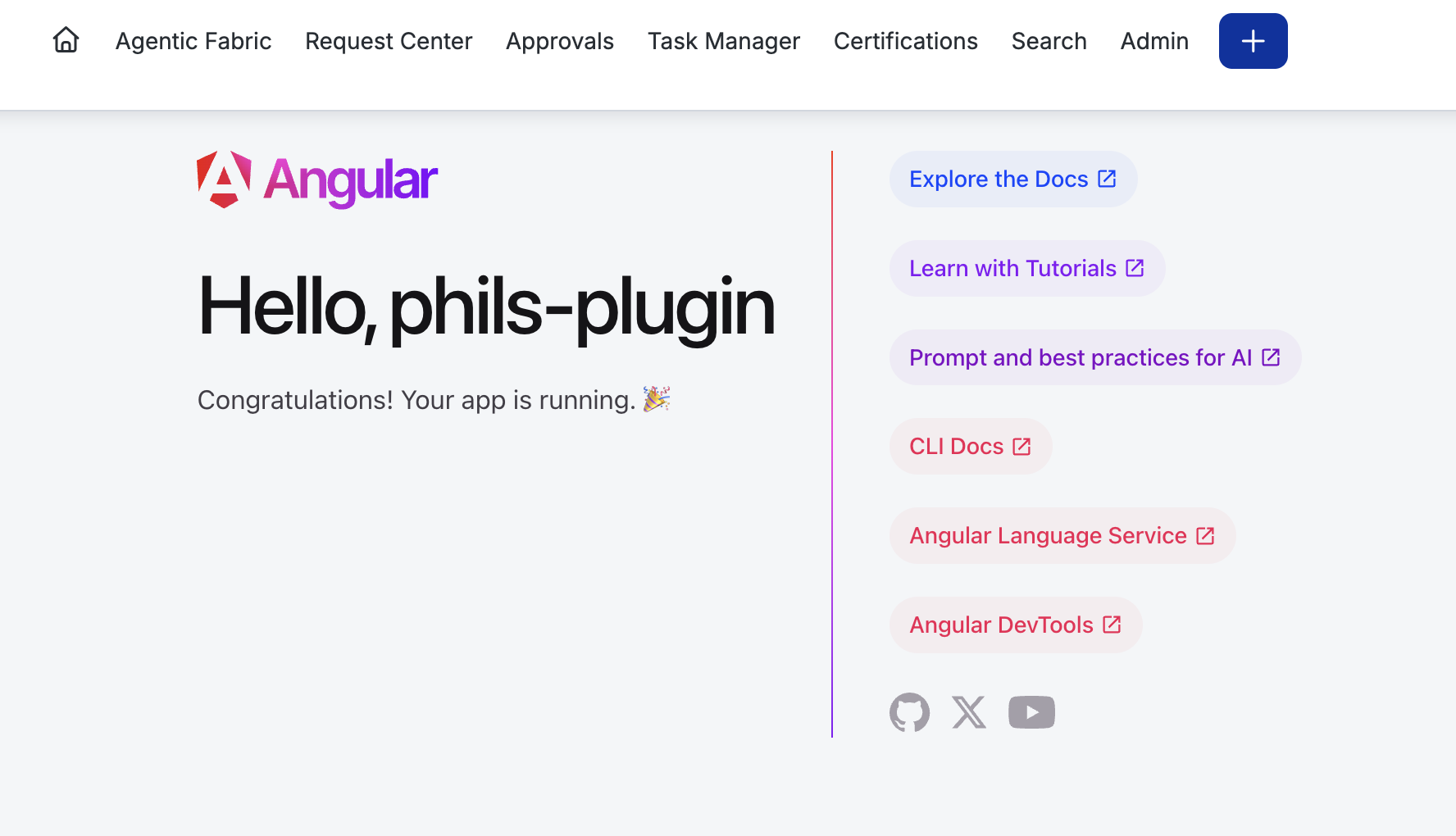Click the Congratulations! Your app is running text
The image size is (1456, 836).
point(435,400)
